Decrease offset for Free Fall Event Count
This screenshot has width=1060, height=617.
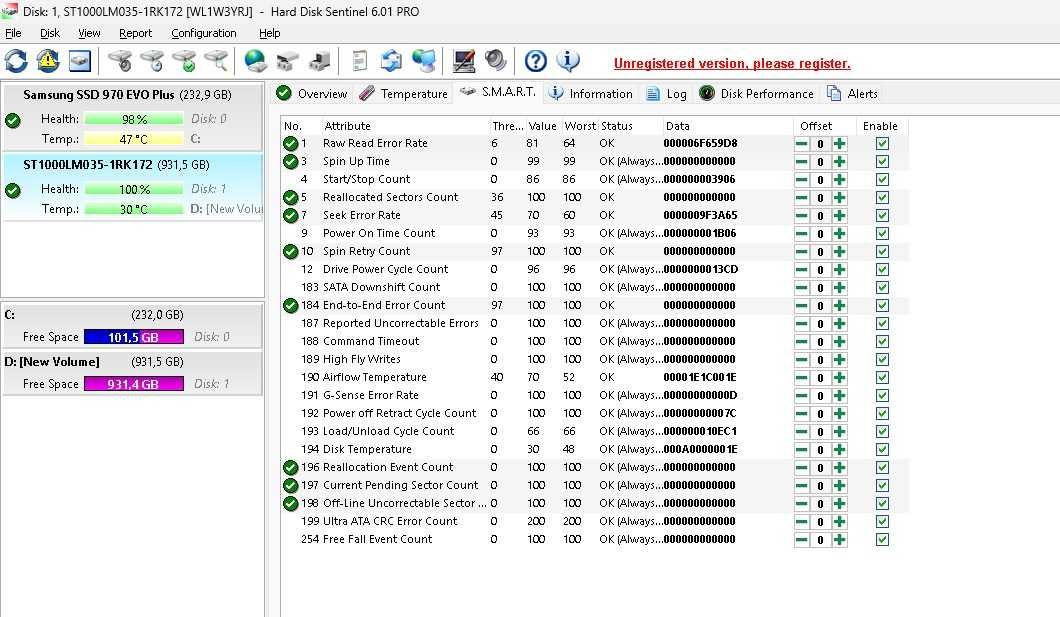pos(802,539)
